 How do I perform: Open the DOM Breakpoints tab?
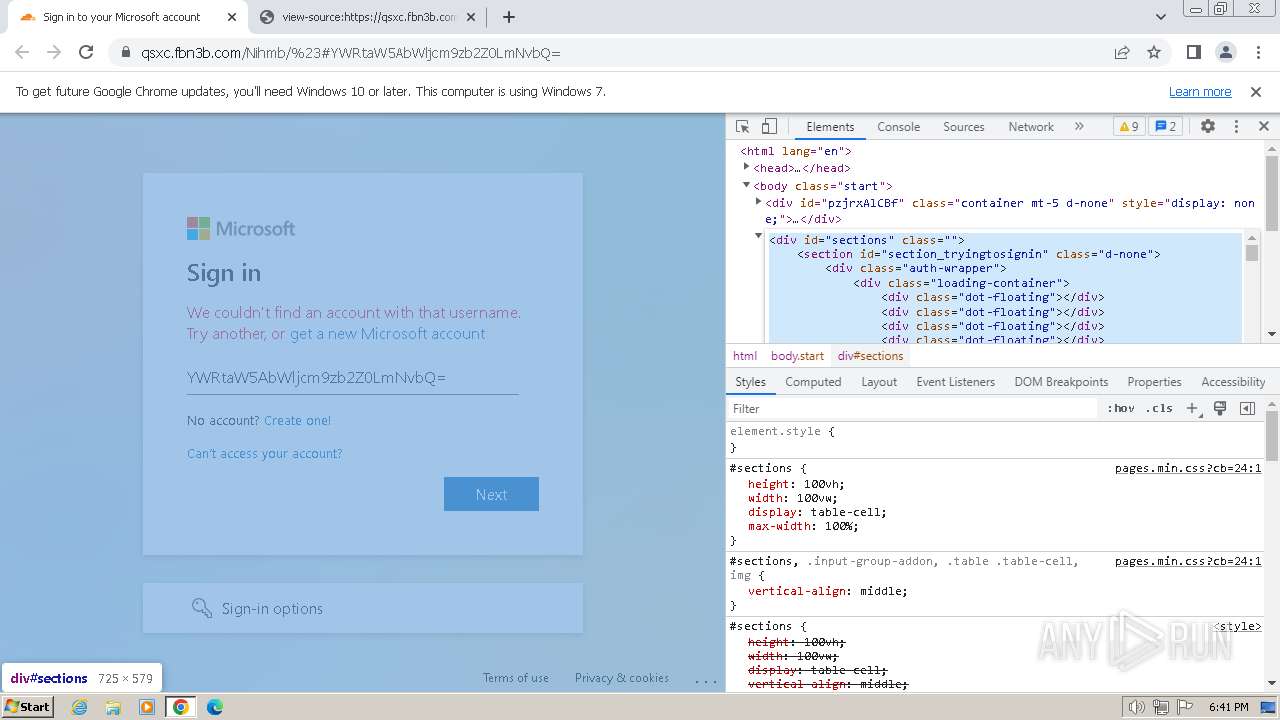pyautogui.click(x=1061, y=382)
